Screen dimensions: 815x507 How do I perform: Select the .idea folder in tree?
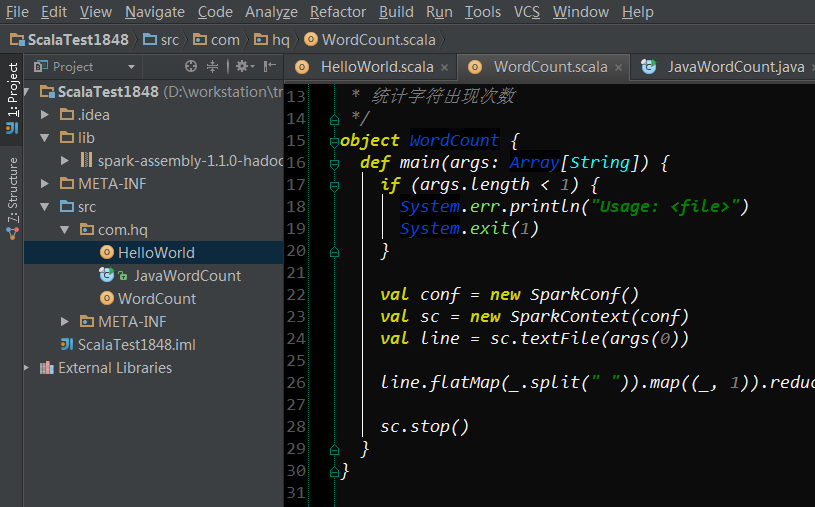85,115
